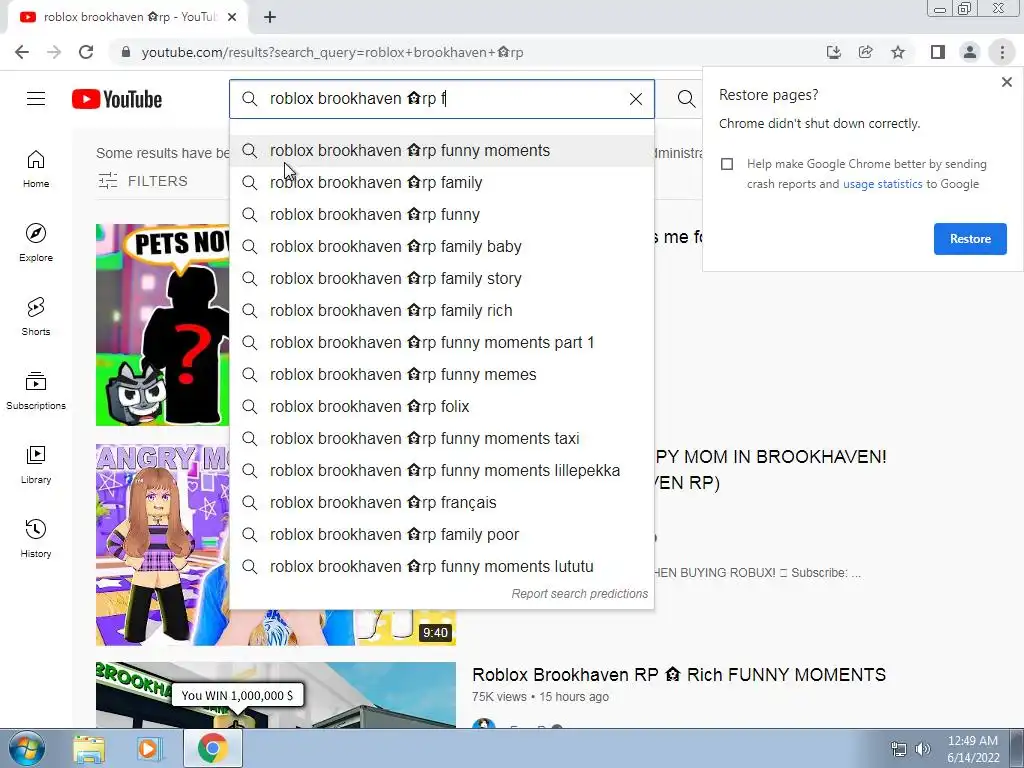The width and height of the screenshot is (1024, 768).
Task: Open Explore in the sidebar
Action: [36, 243]
